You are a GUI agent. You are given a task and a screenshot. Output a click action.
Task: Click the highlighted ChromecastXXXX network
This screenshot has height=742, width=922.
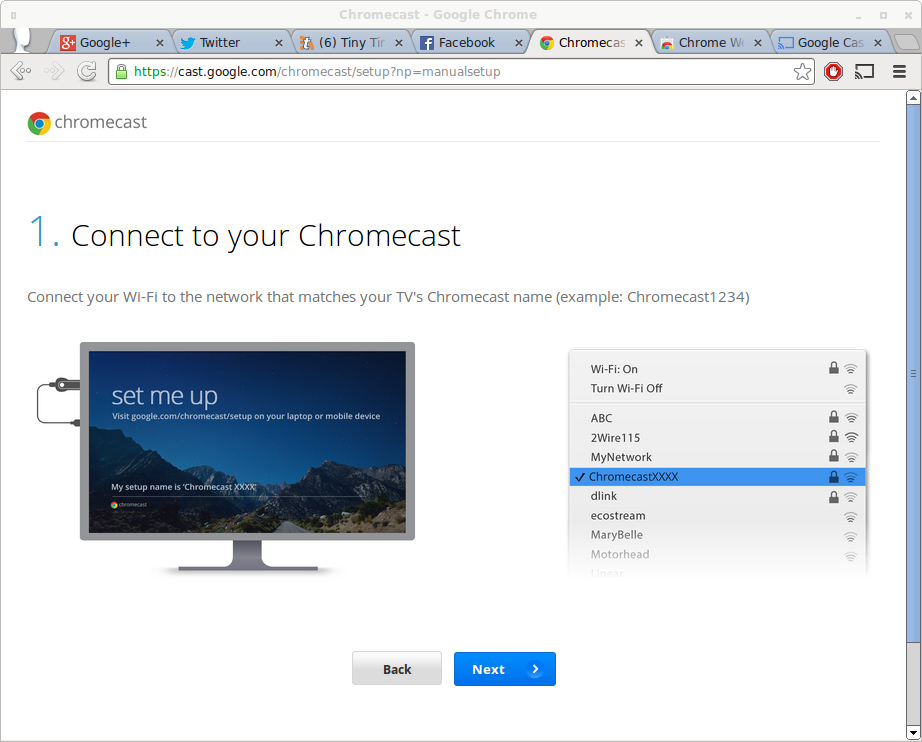click(x=717, y=477)
